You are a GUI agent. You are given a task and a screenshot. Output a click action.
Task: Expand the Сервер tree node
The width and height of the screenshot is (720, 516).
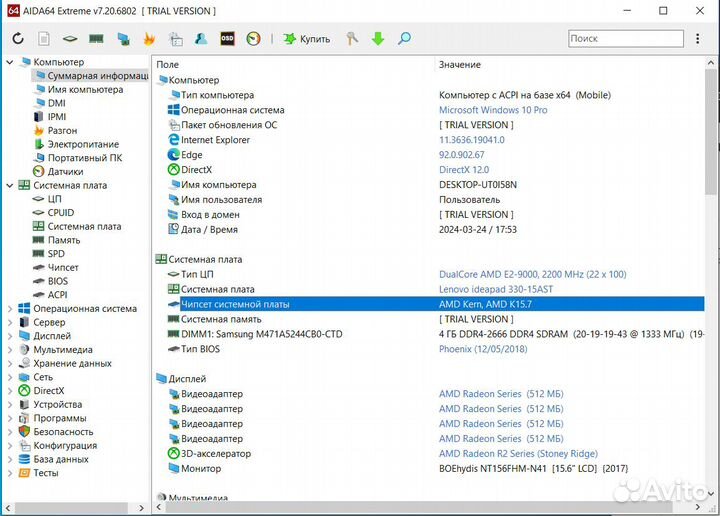[x=10, y=323]
